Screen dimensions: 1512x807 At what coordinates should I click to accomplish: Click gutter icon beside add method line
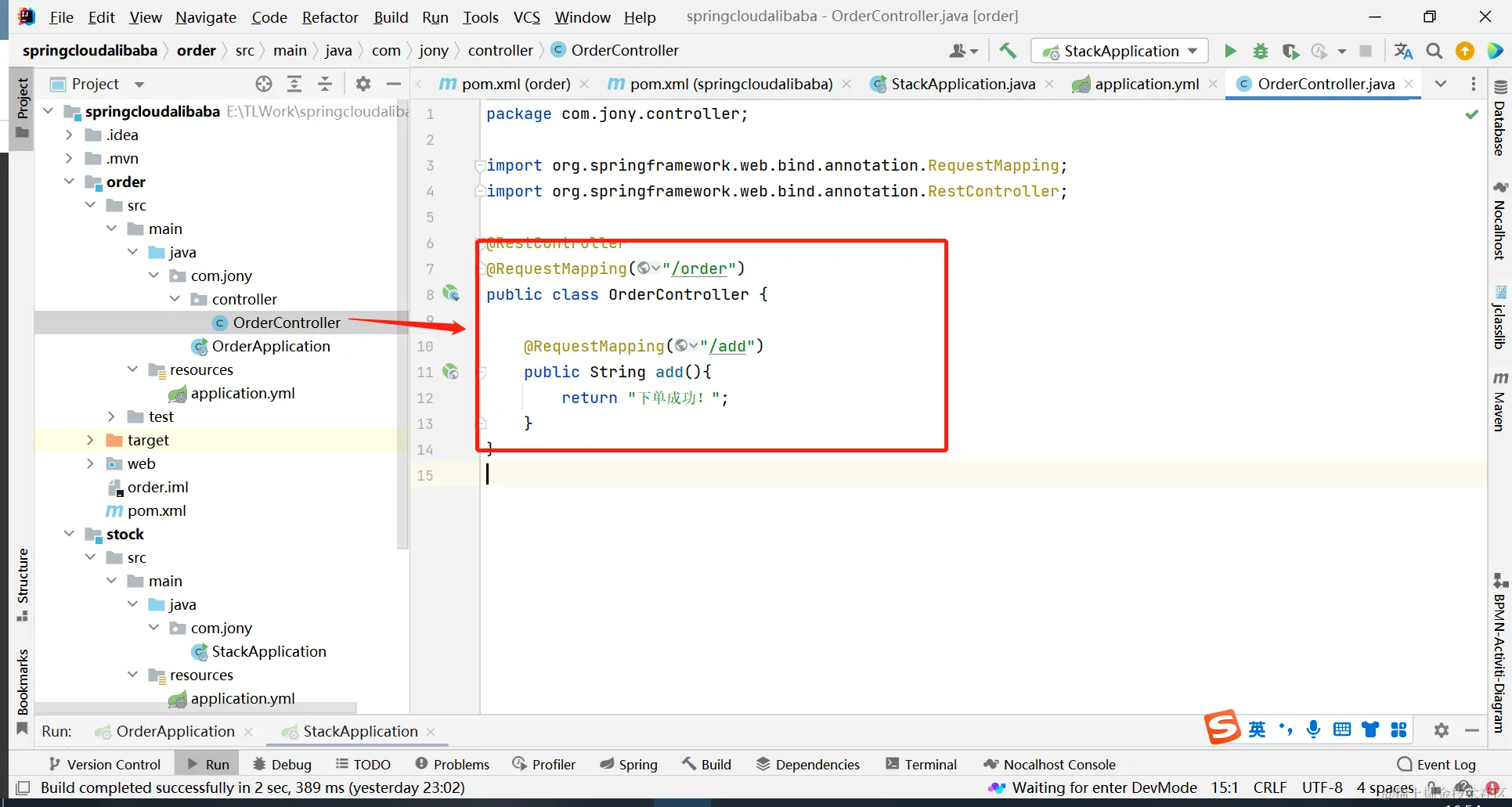tap(451, 372)
